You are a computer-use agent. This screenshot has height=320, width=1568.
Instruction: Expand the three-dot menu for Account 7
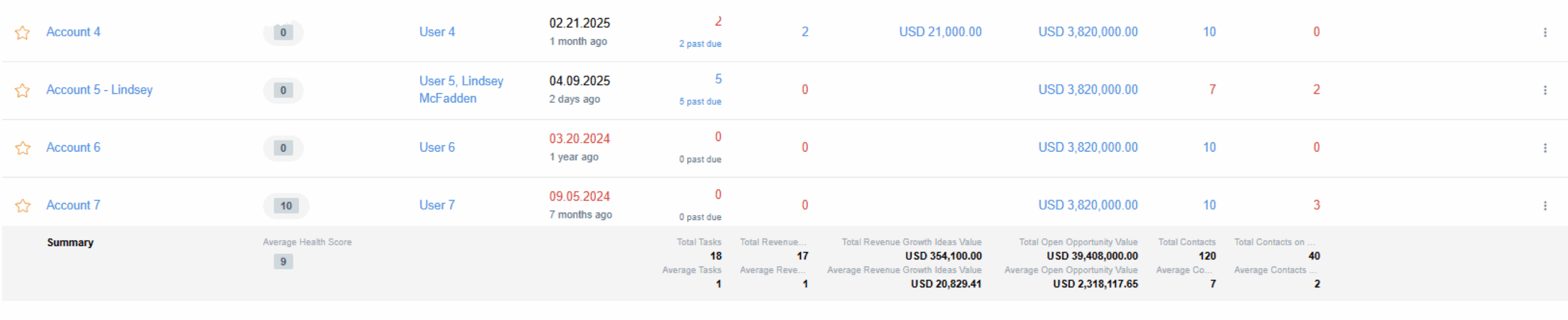coord(1545,206)
